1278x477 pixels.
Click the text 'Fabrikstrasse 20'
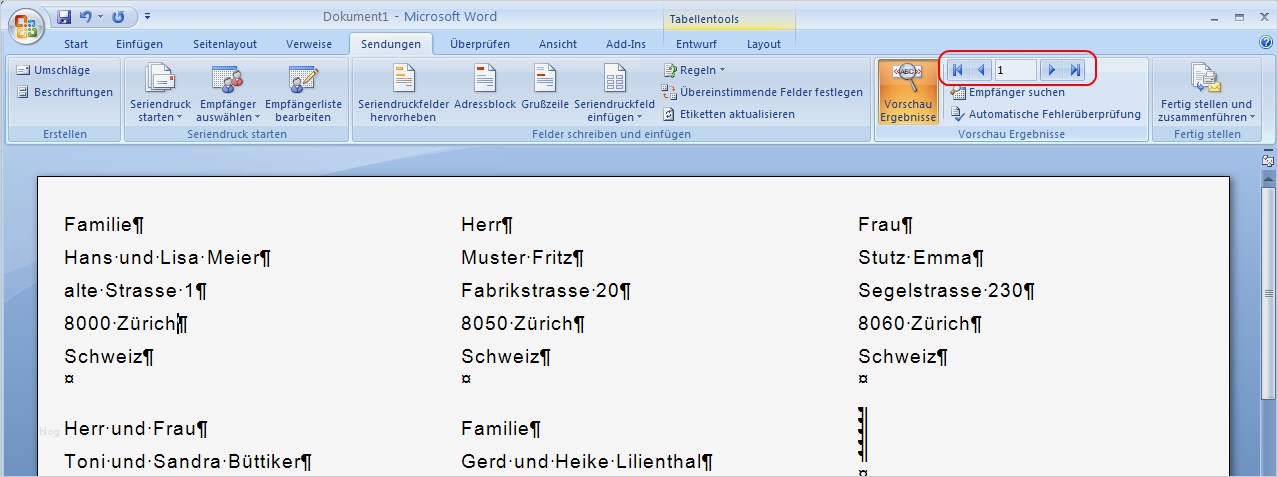[540, 291]
